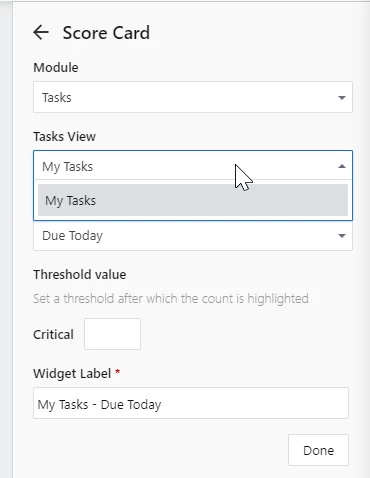Focus the Critical threshold input box
Image resolution: width=370 pixels, height=478 pixels.
tap(112, 334)
